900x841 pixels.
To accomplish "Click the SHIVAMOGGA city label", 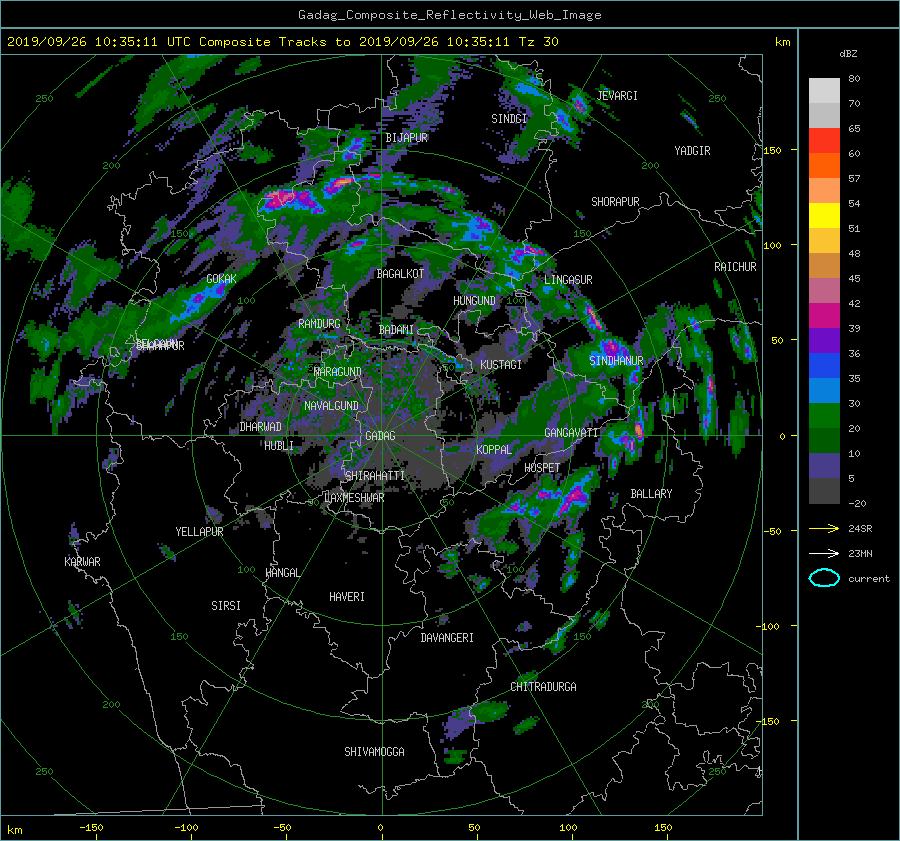I will pos(374,752).
